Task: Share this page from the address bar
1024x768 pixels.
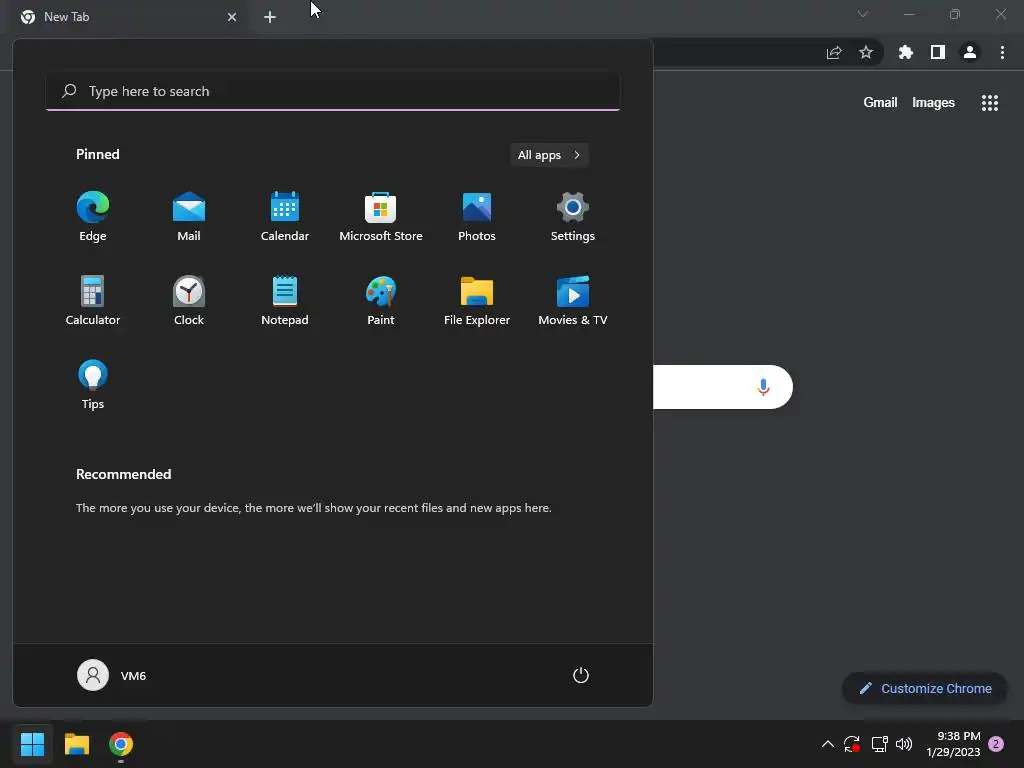Action: (834, 52)
